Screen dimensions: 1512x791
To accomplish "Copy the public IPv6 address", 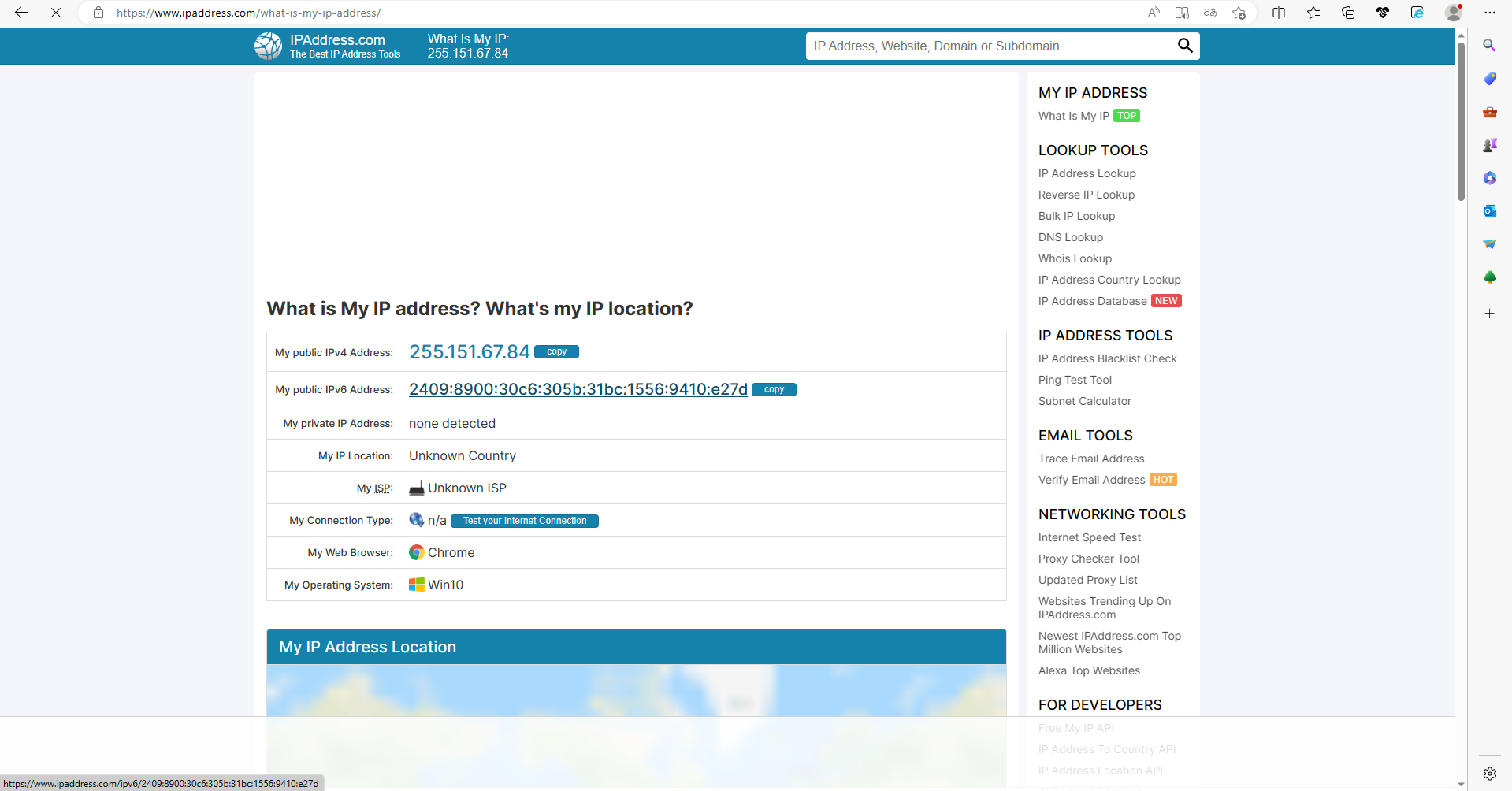I will [x=774, y=389].
